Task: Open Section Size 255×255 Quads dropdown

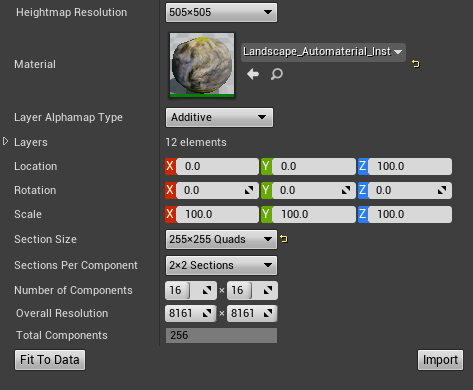Action: tap(221, 239)
